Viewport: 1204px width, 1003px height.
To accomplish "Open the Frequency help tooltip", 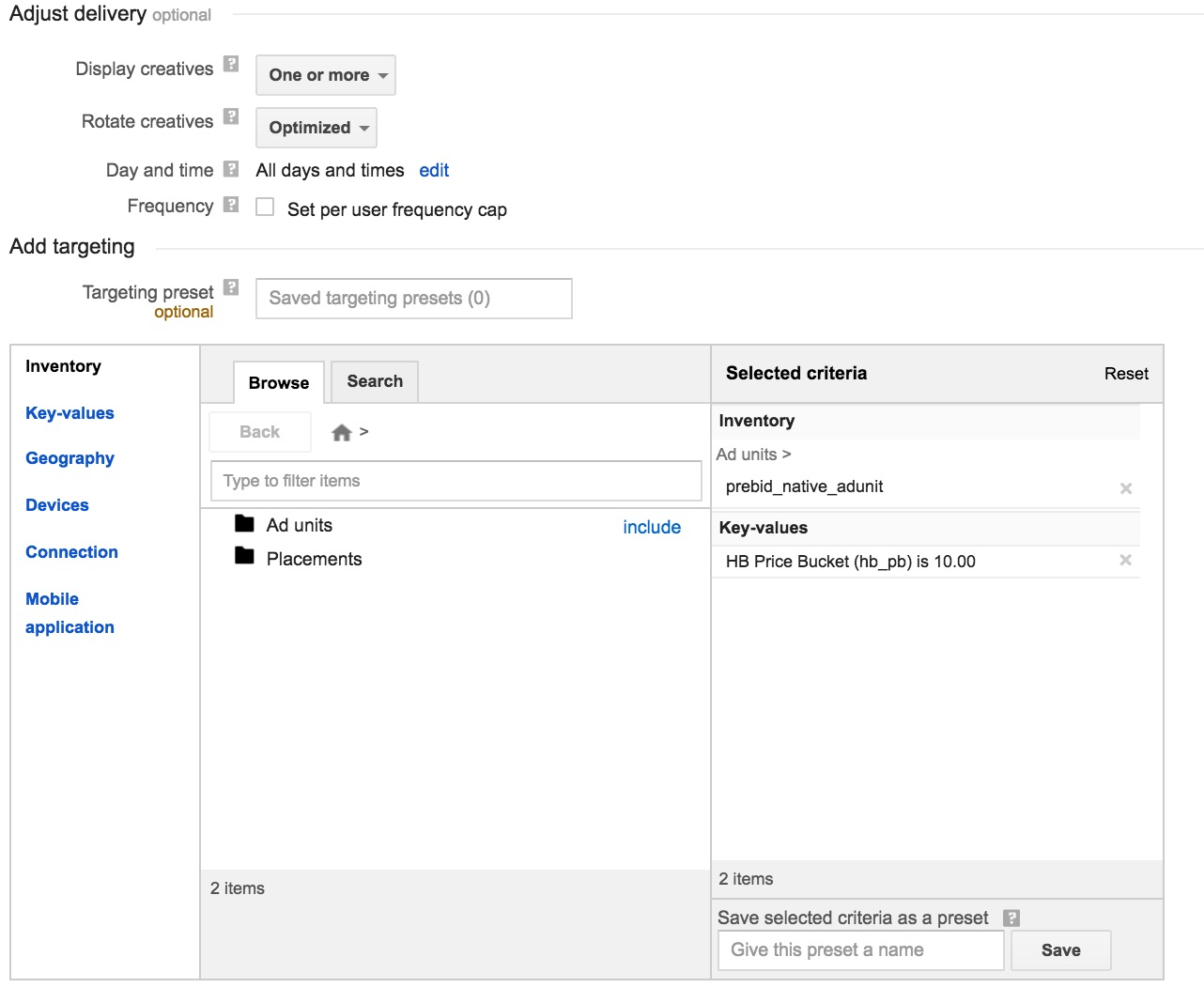I will pos(231,202).
